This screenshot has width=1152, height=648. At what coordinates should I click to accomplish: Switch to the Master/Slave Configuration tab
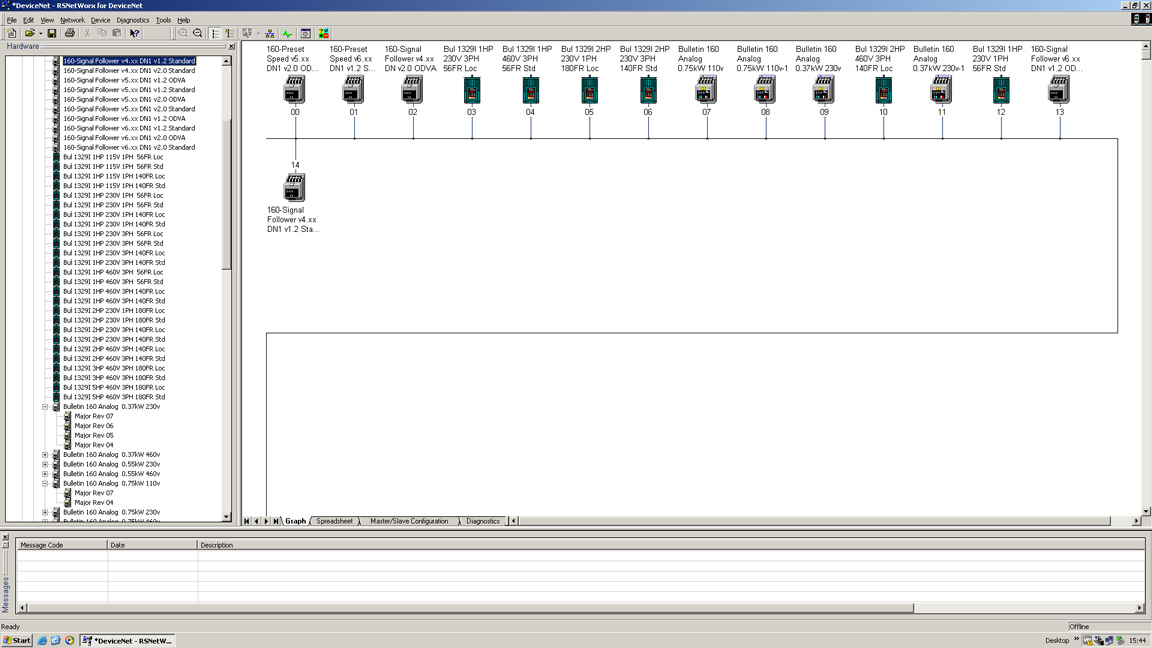pos(408,521)
